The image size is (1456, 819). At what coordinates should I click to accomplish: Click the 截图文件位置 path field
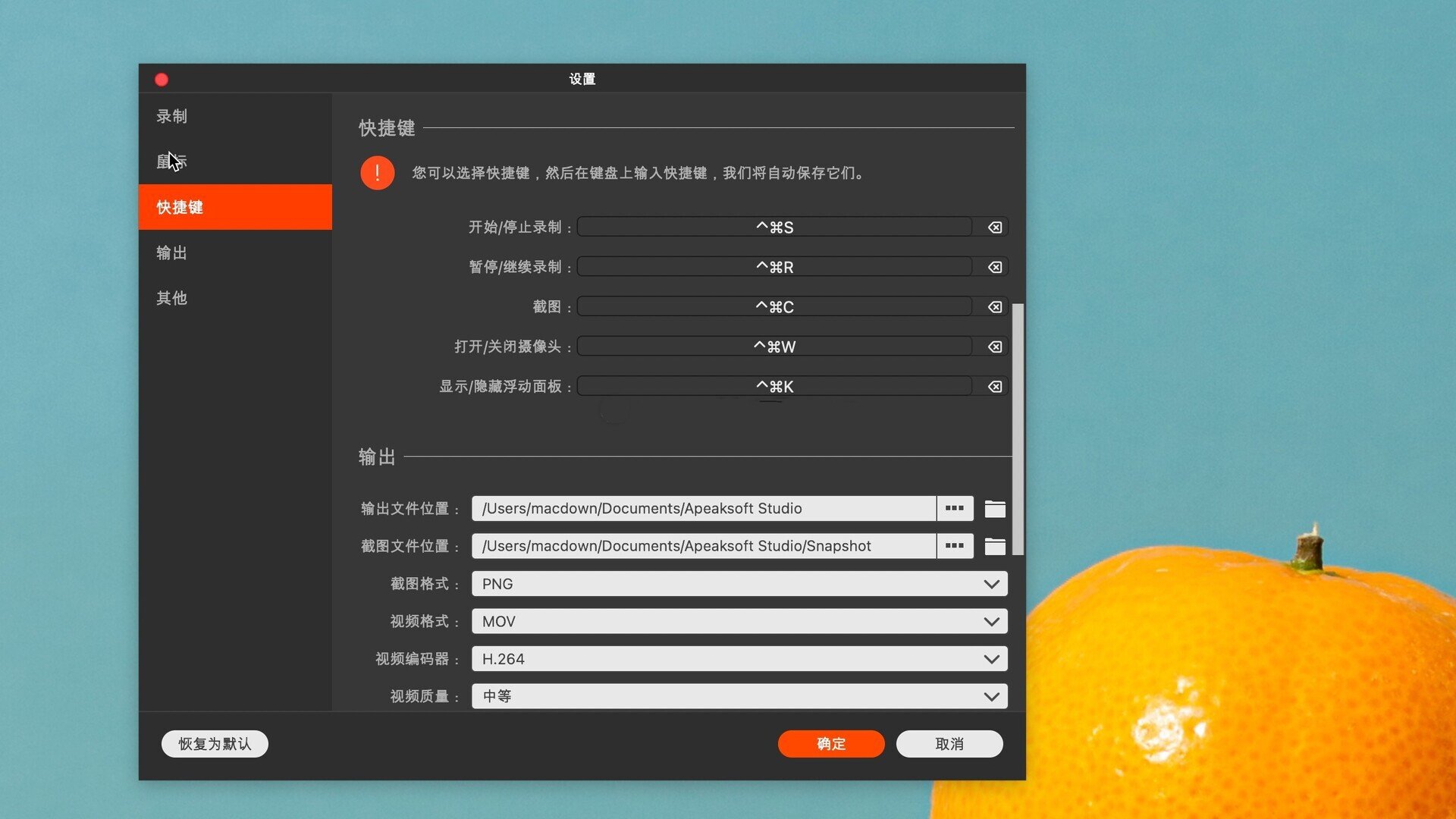click(704, 546)
